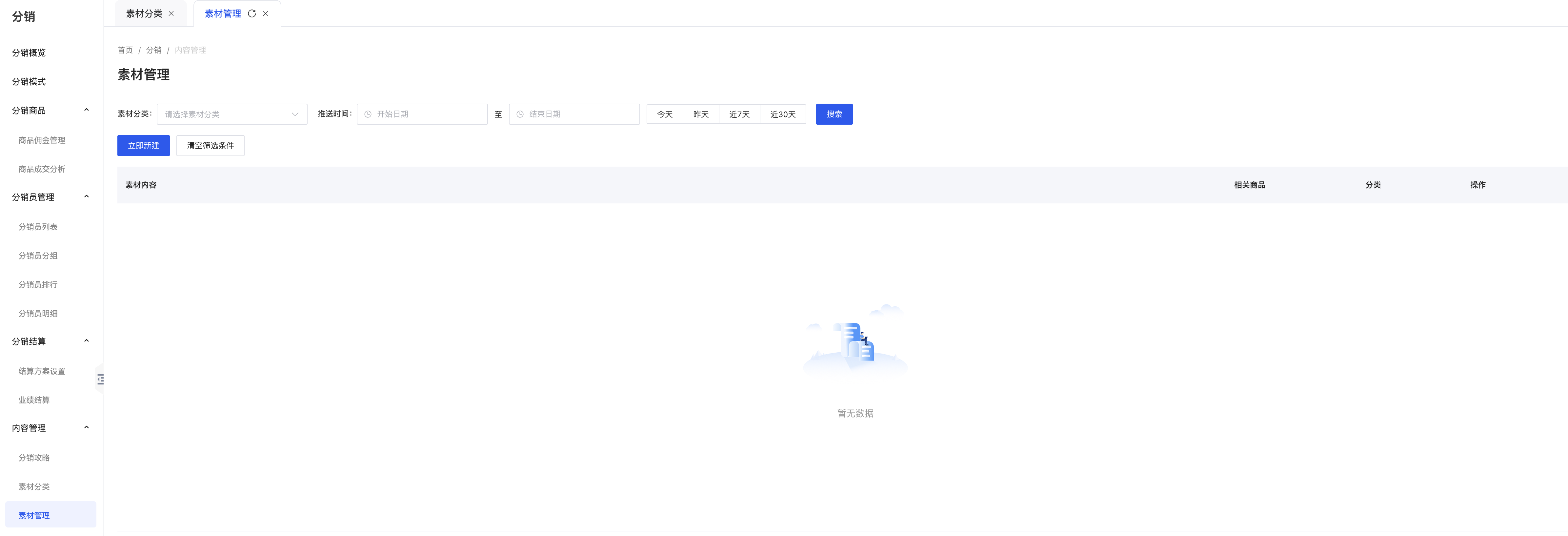Screen dimensions: 1568x536
Task: Open the 素材分类 dropdown selector
Action: point(231,114)
